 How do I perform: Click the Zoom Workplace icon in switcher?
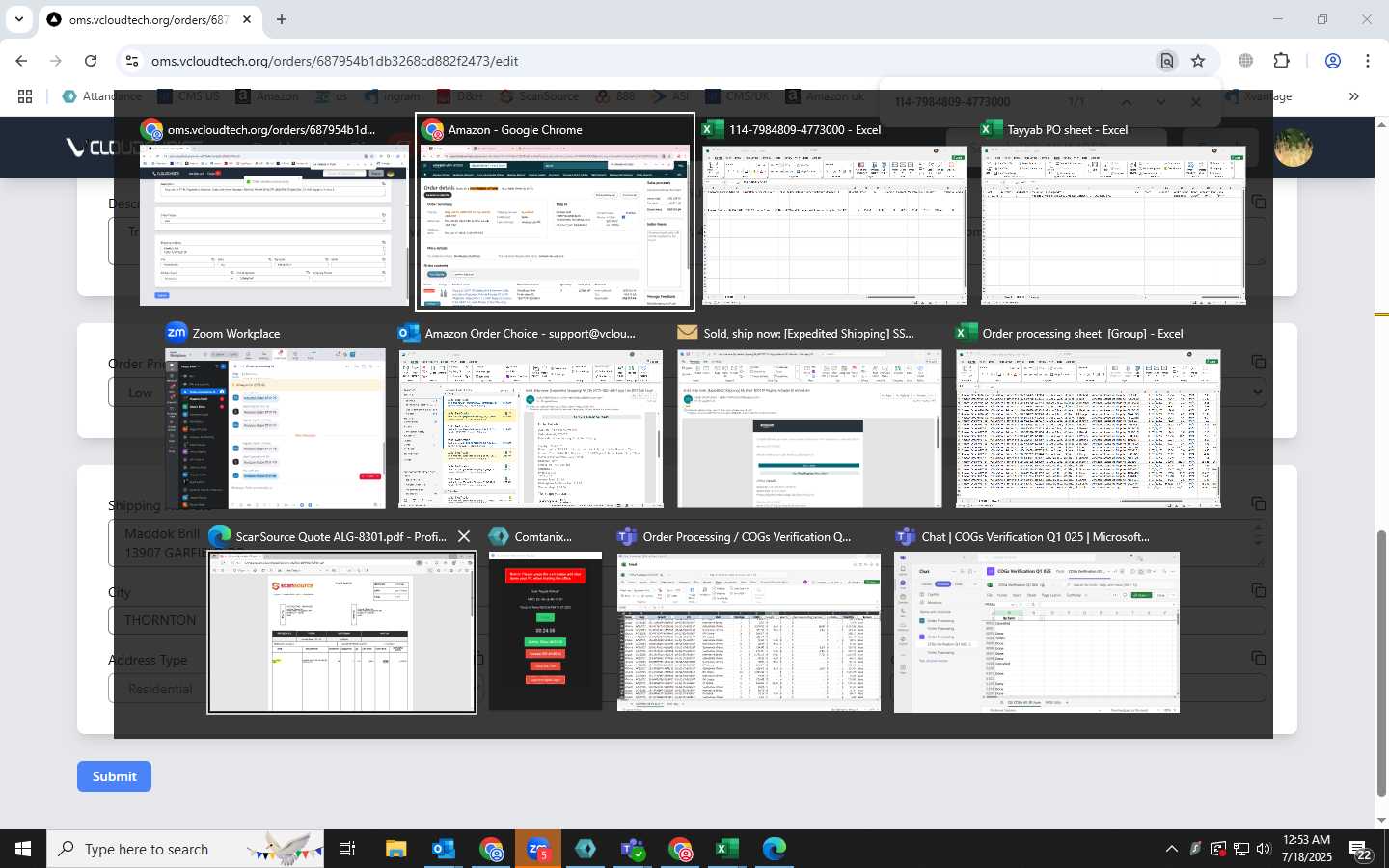coord(177,333)
